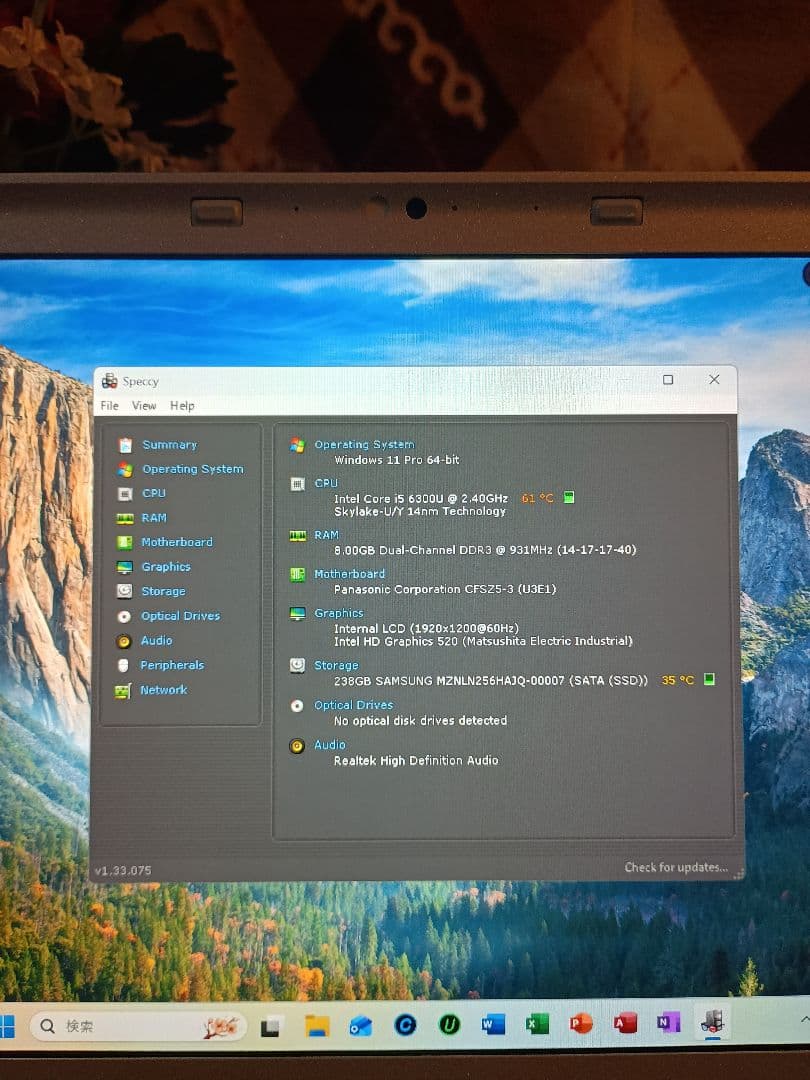Click the CPU heading in summary panel
810x1080 pixels.
326,484
